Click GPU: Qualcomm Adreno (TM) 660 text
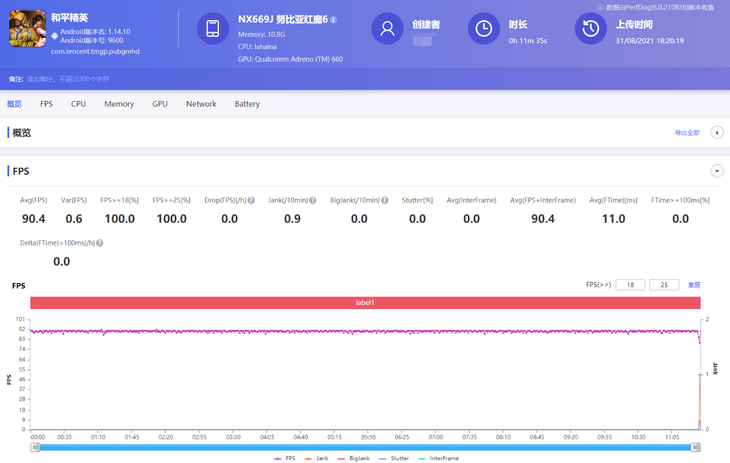Screen dimensions: 730x463 pyautogui.click(x=291, y=59)
